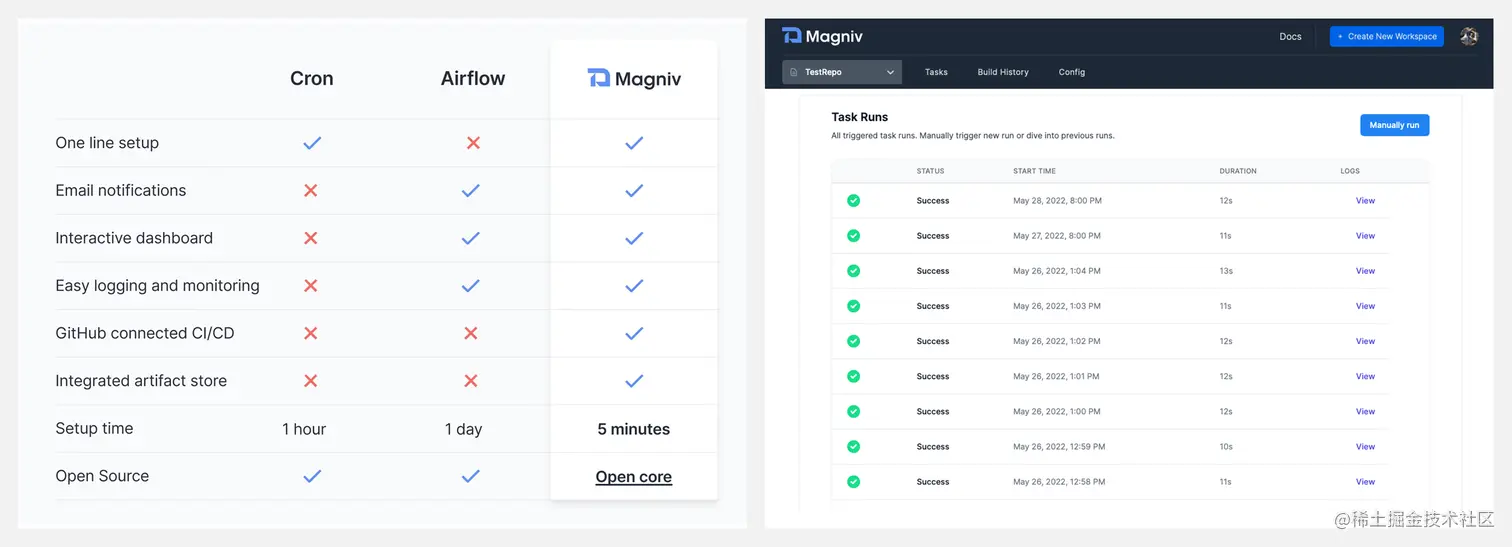This screenshot has width=1512, height=547.
Task: View logs for May 26, 1:03 PM run
Action: click(x=1365, y=306)
